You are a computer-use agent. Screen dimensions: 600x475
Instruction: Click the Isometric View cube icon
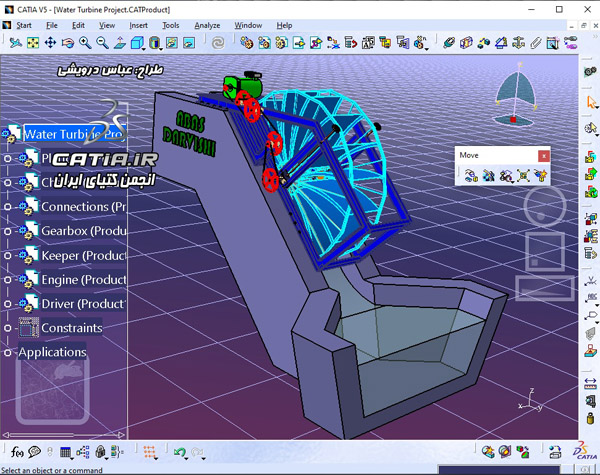pyautogui.click(x=137, y=42)
